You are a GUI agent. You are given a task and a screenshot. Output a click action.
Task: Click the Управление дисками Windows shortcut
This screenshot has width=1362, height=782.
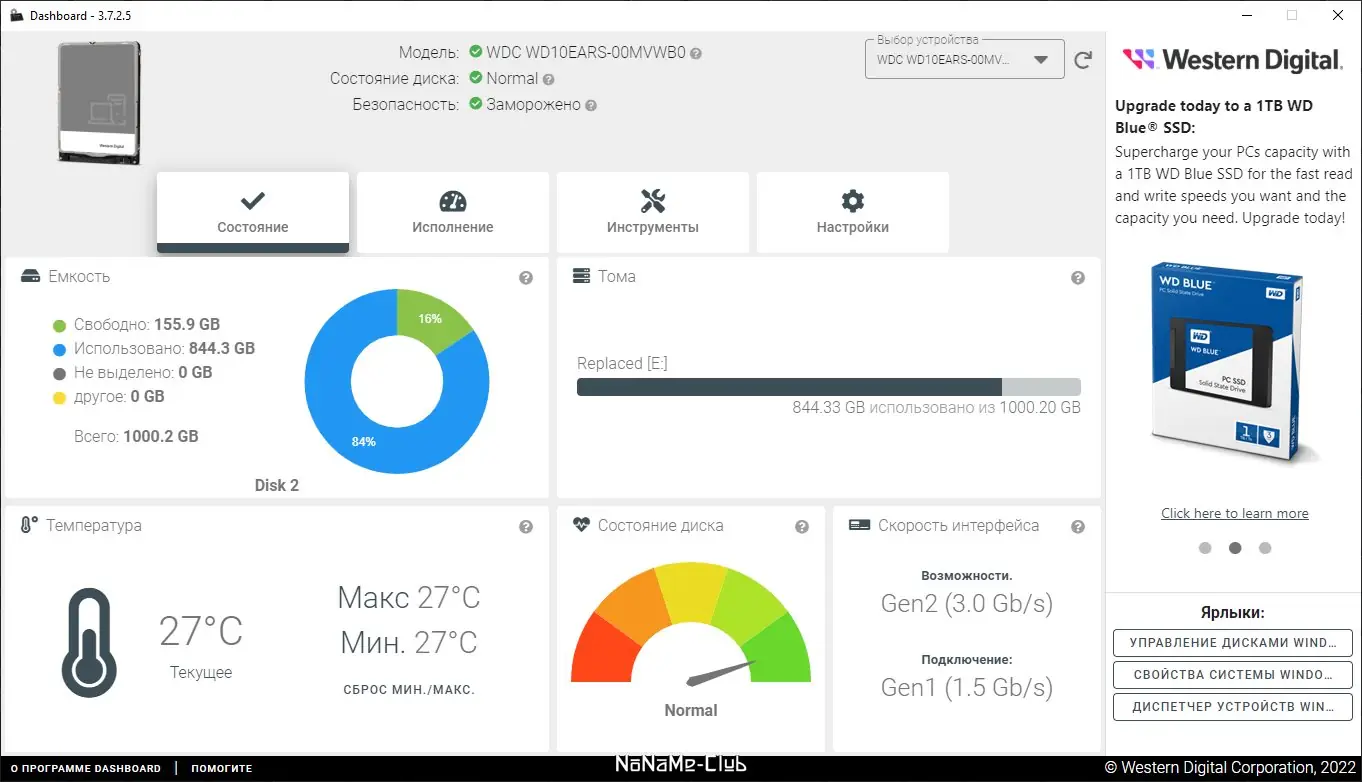click(x=1233, y=643)
